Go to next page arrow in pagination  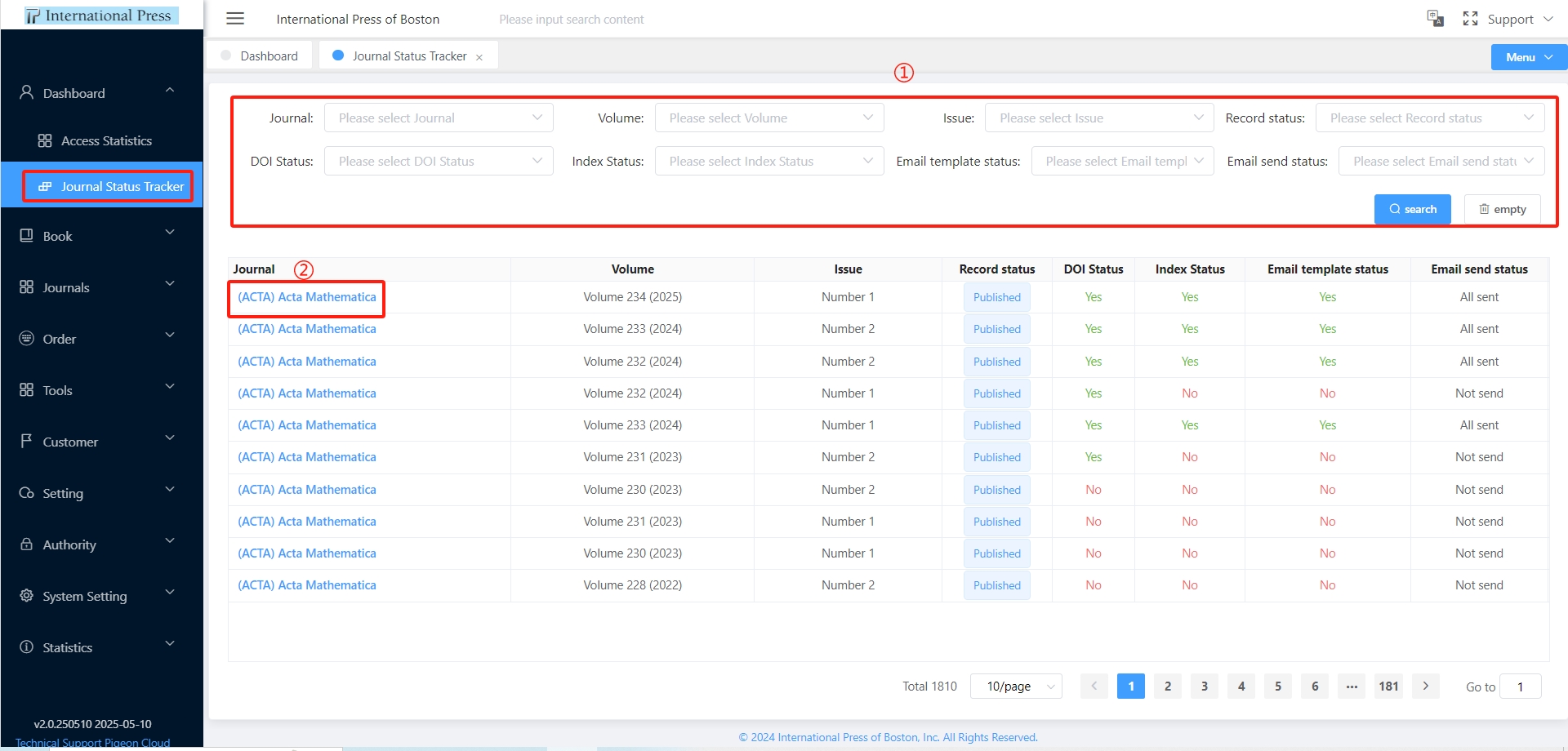coord(1425,686)
